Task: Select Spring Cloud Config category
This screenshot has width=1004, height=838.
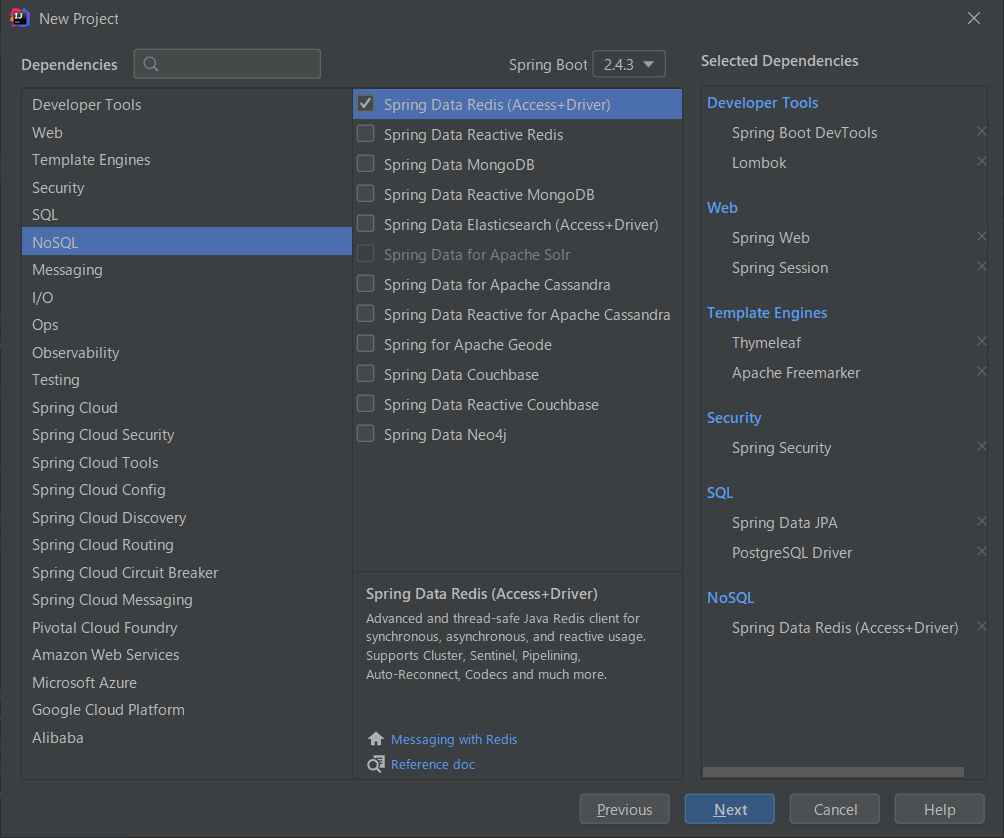Action: coord(187,490)
